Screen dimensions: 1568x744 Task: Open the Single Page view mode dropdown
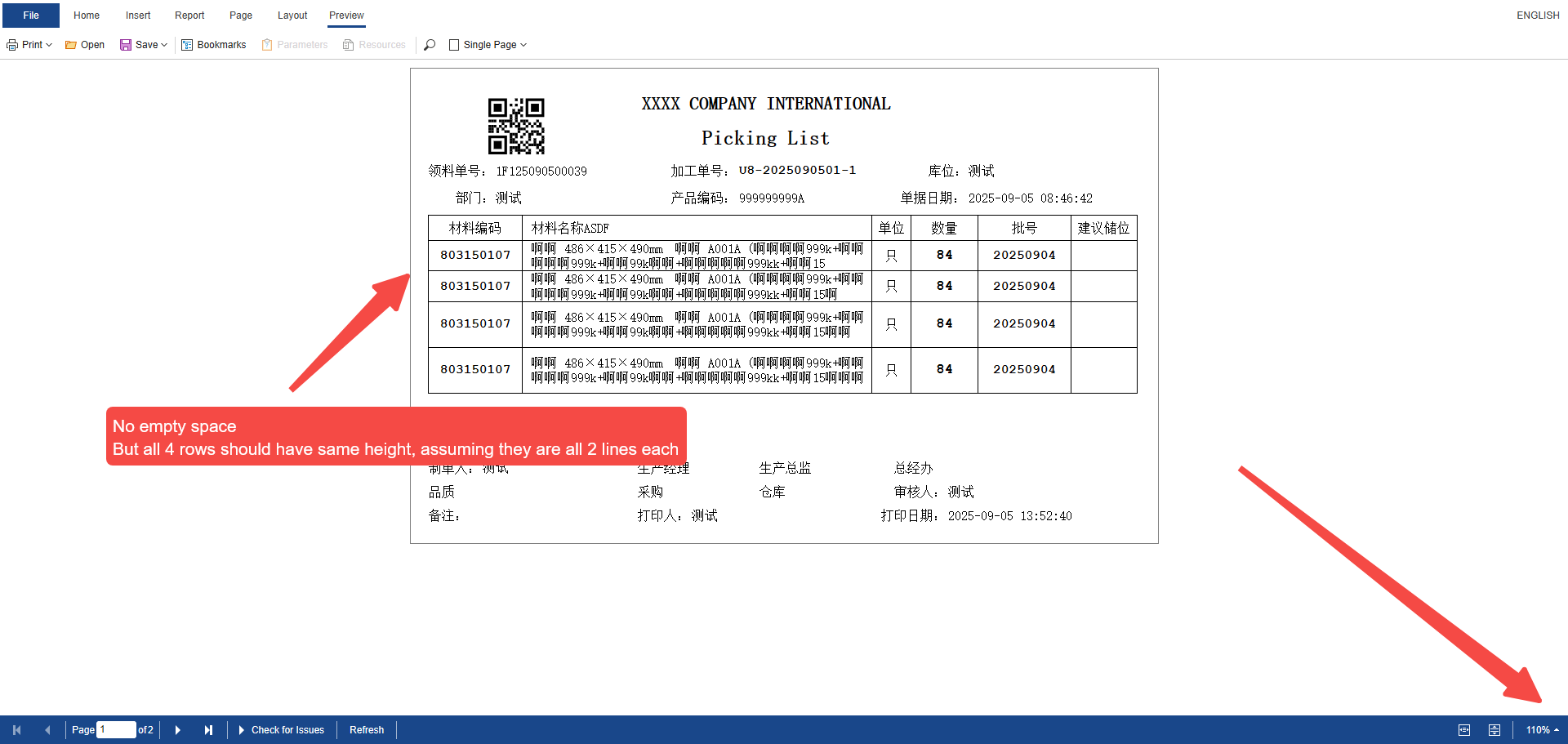(488, 45)
